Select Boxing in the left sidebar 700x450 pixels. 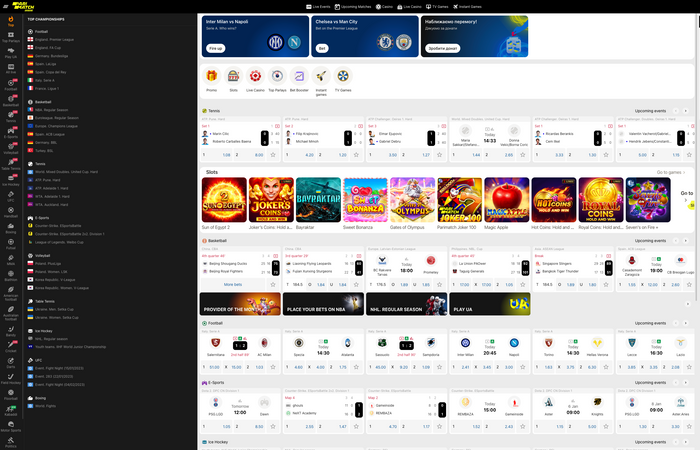coord(11,229)
